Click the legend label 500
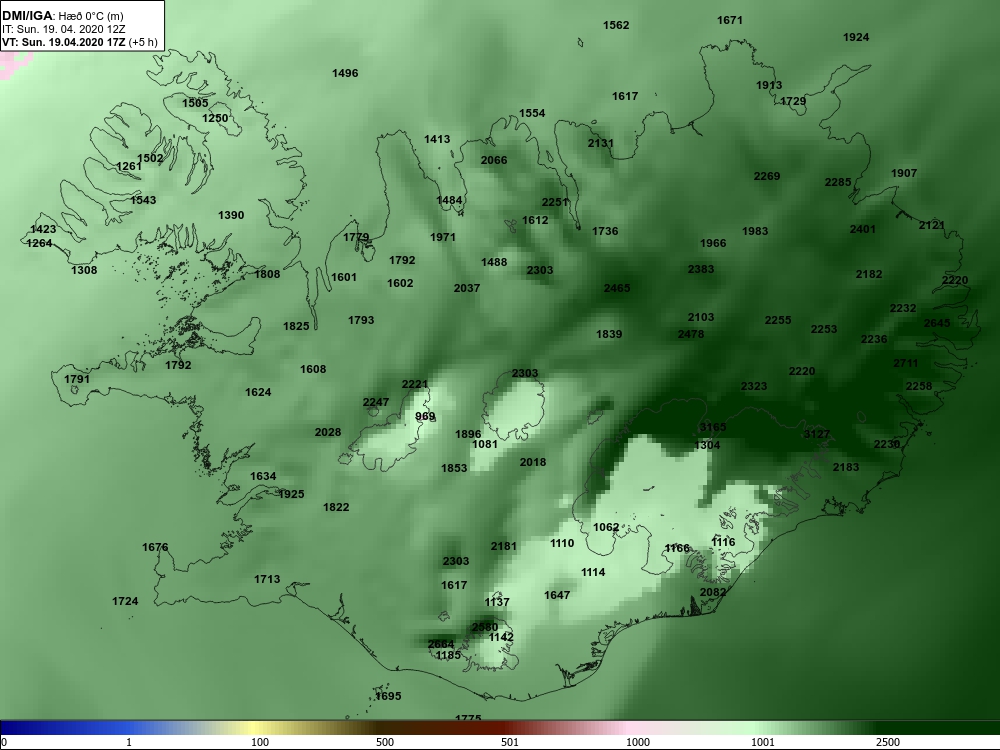The image size is (1000, 750). [385, 742]
